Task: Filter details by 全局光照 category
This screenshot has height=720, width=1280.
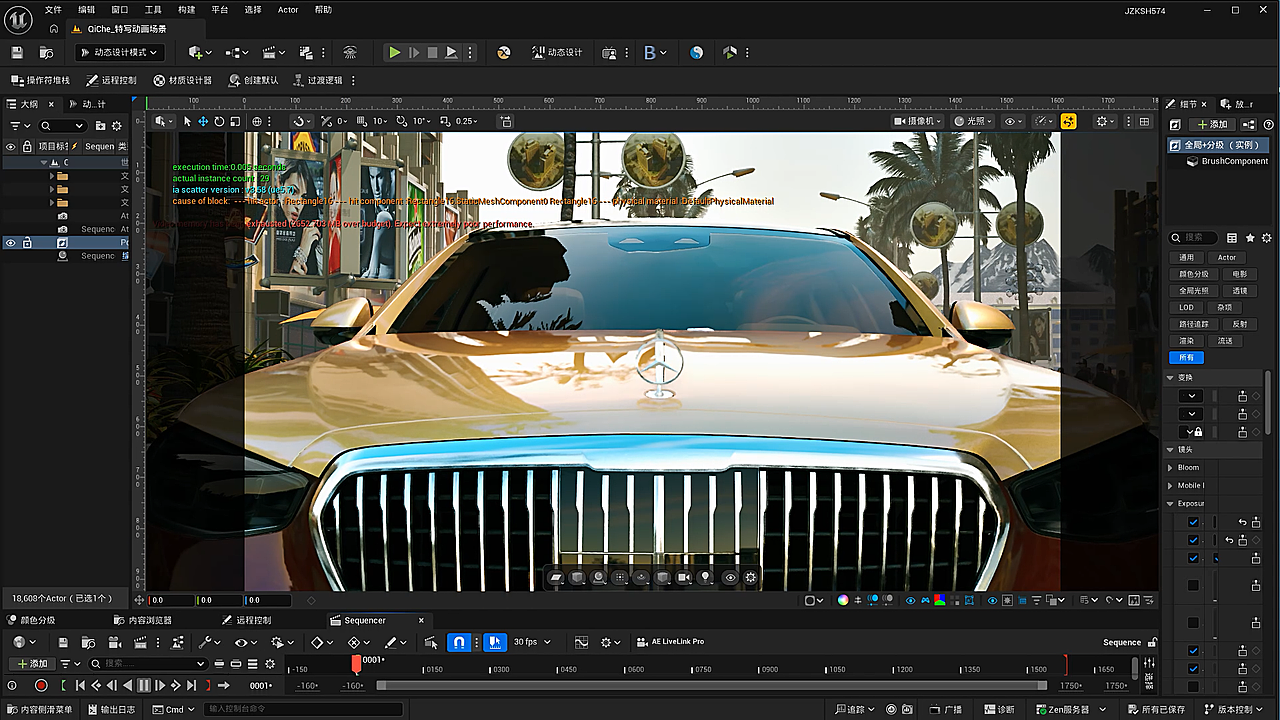Action: pyautogui.click(x=1193, y=291)
